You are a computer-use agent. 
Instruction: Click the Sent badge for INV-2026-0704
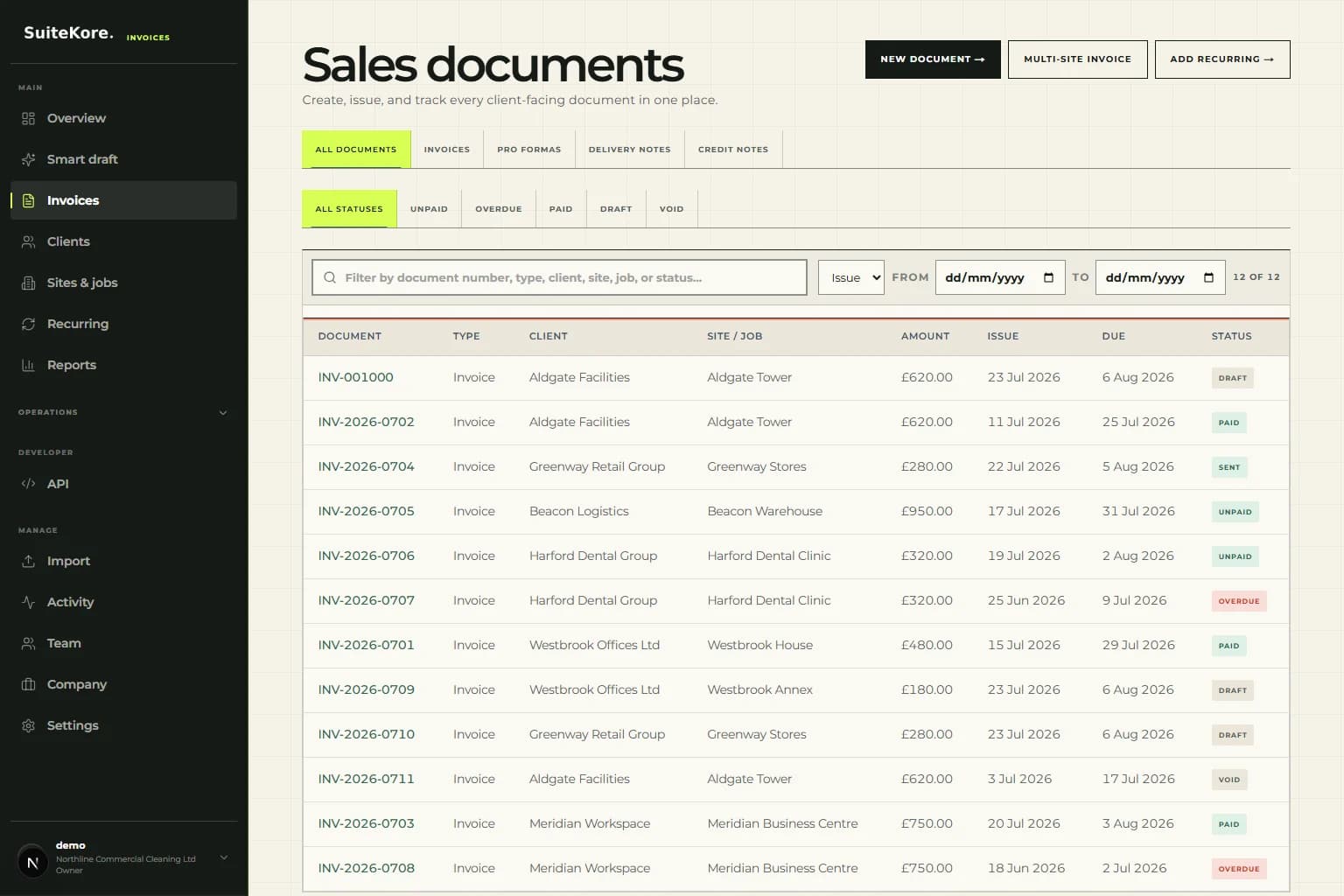(1228, 467)
